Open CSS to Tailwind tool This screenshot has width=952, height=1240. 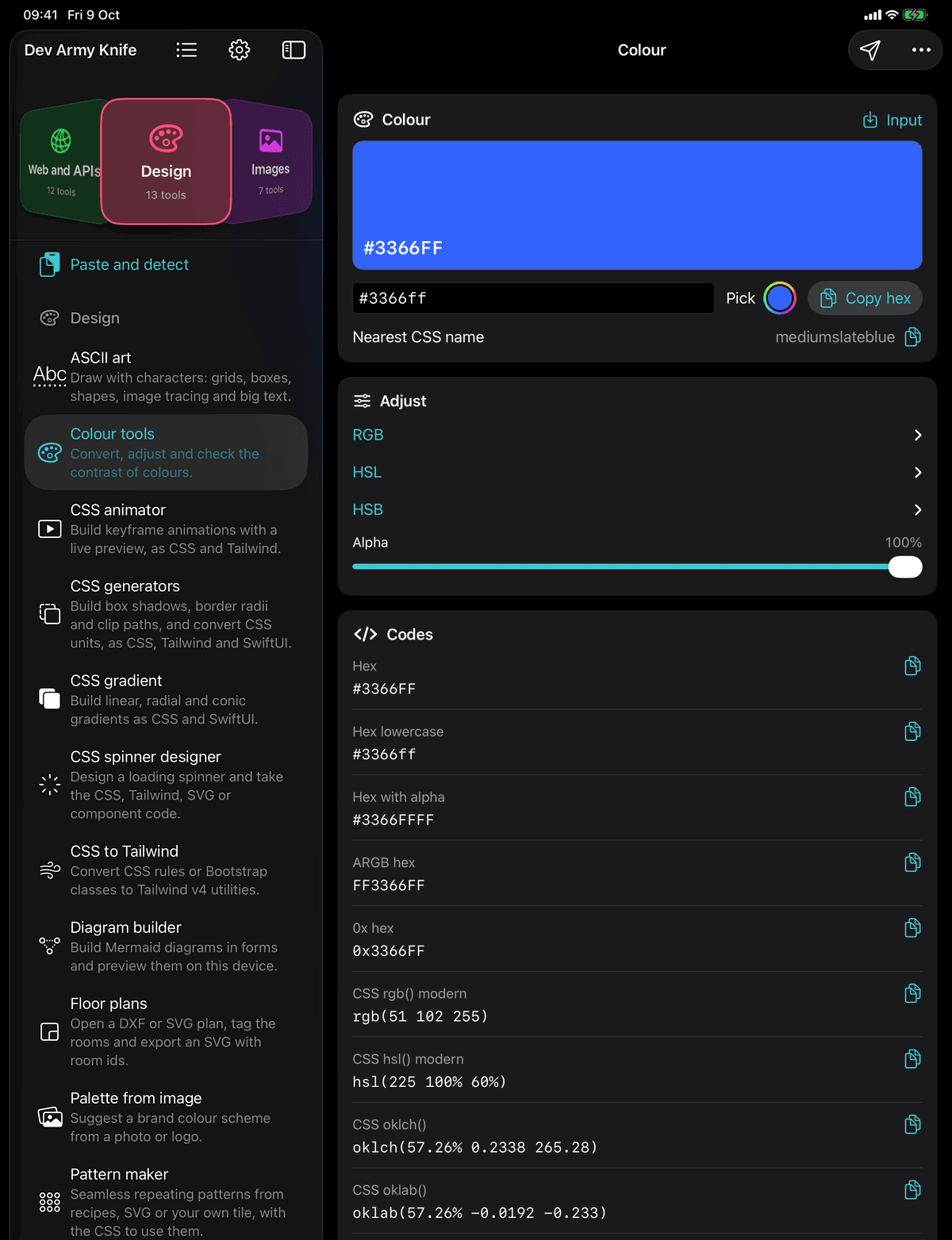pos(166,870)
